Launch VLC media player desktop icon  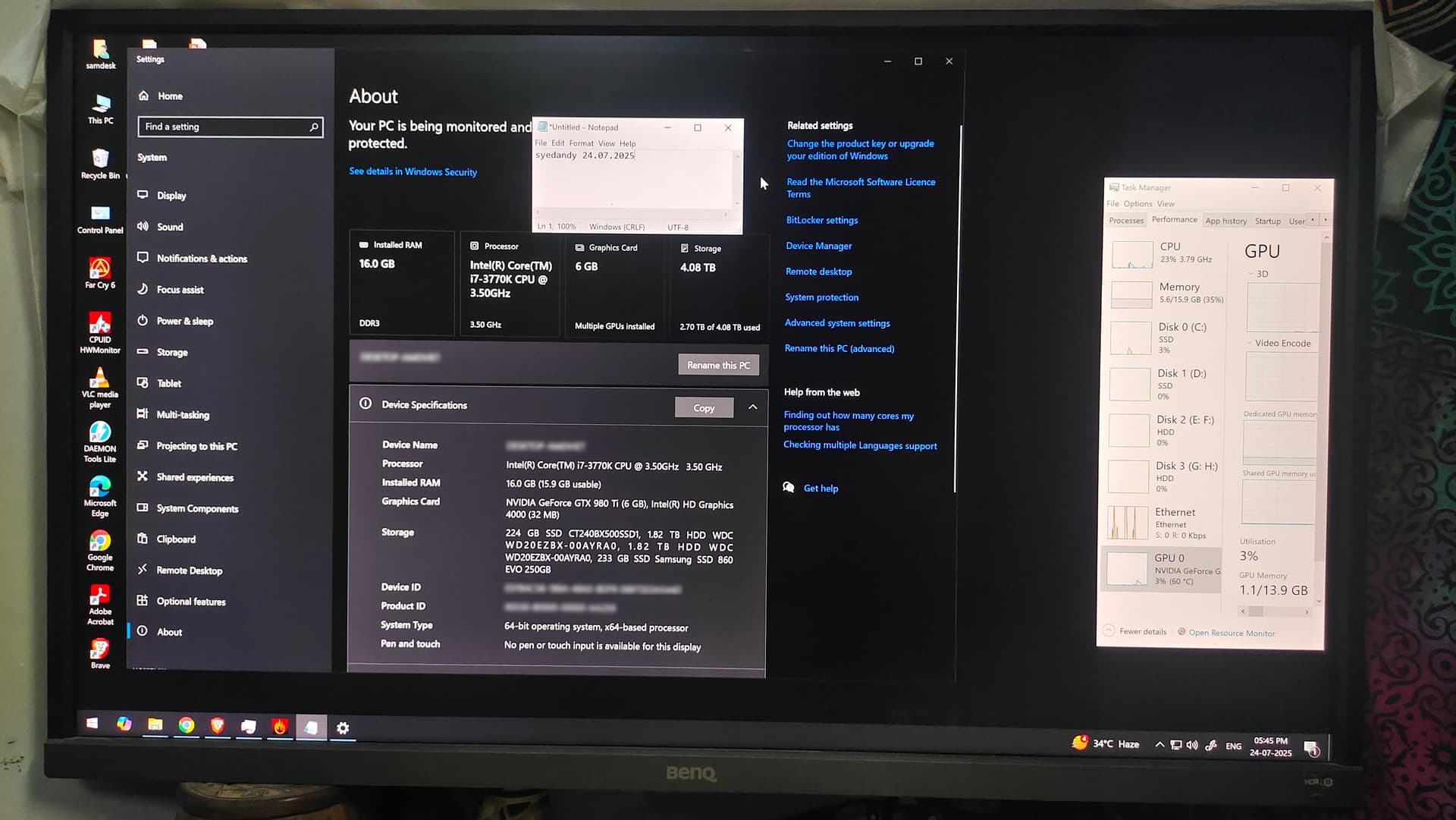pos(99,379)
